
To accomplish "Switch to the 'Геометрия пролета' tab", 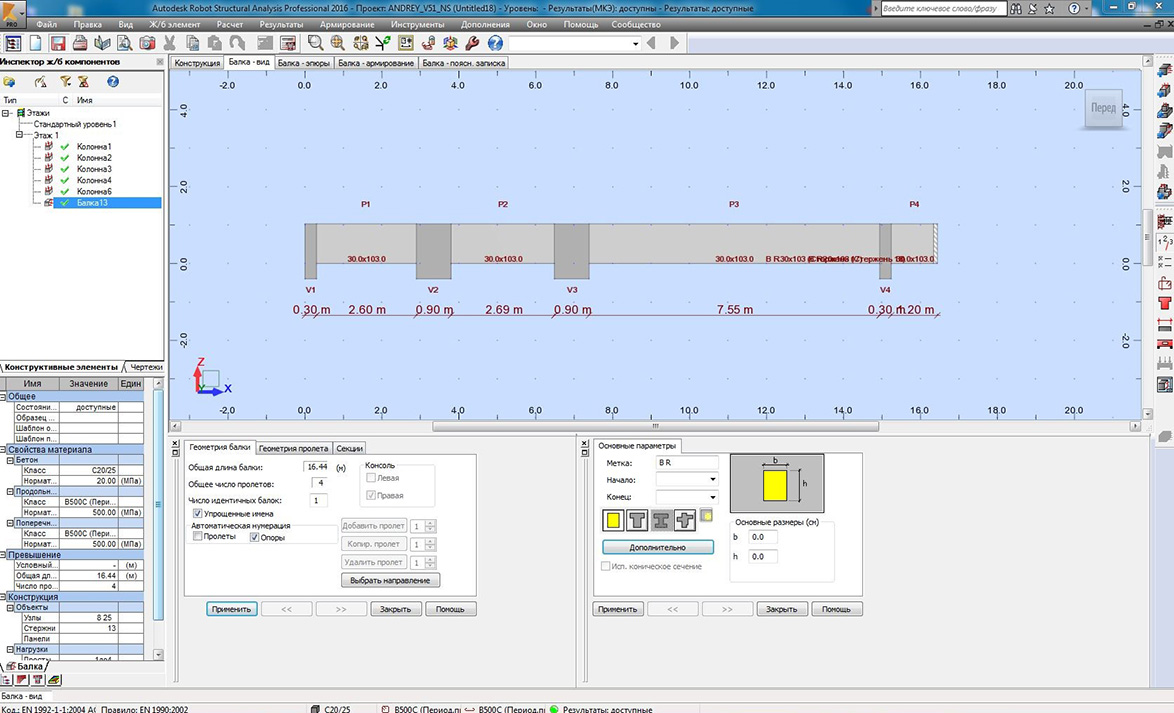I will pyautogui.click(x=294, y=448).
